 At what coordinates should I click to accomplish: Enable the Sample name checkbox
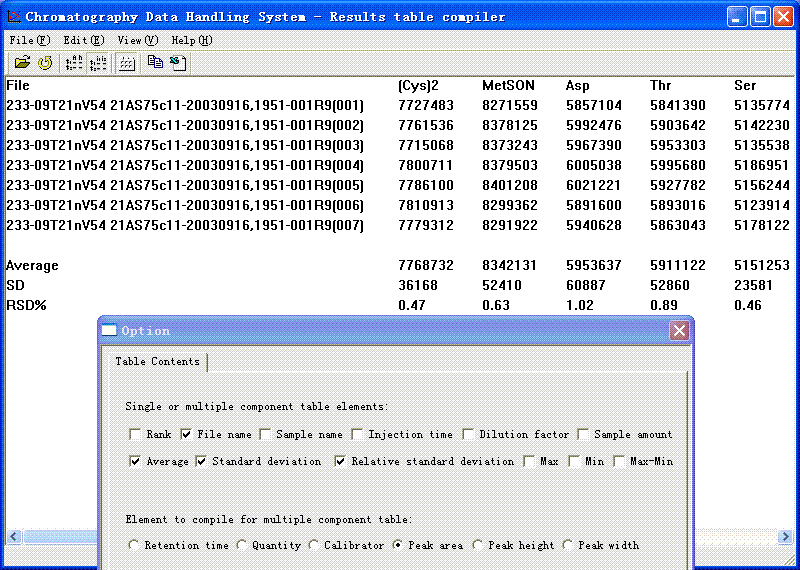click(265, 434)
